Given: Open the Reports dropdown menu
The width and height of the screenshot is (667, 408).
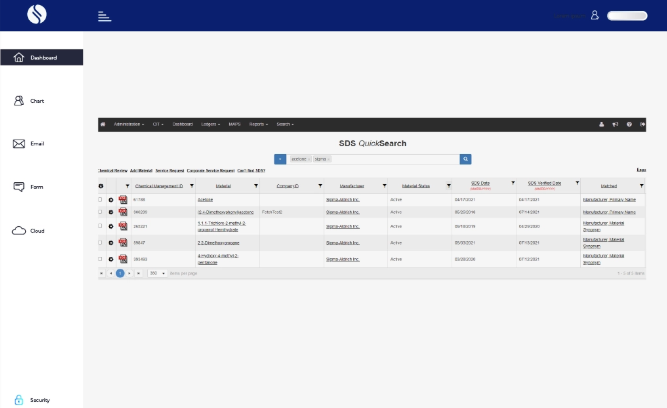Looking at the screenshot, I should click(x=258, y=124).
